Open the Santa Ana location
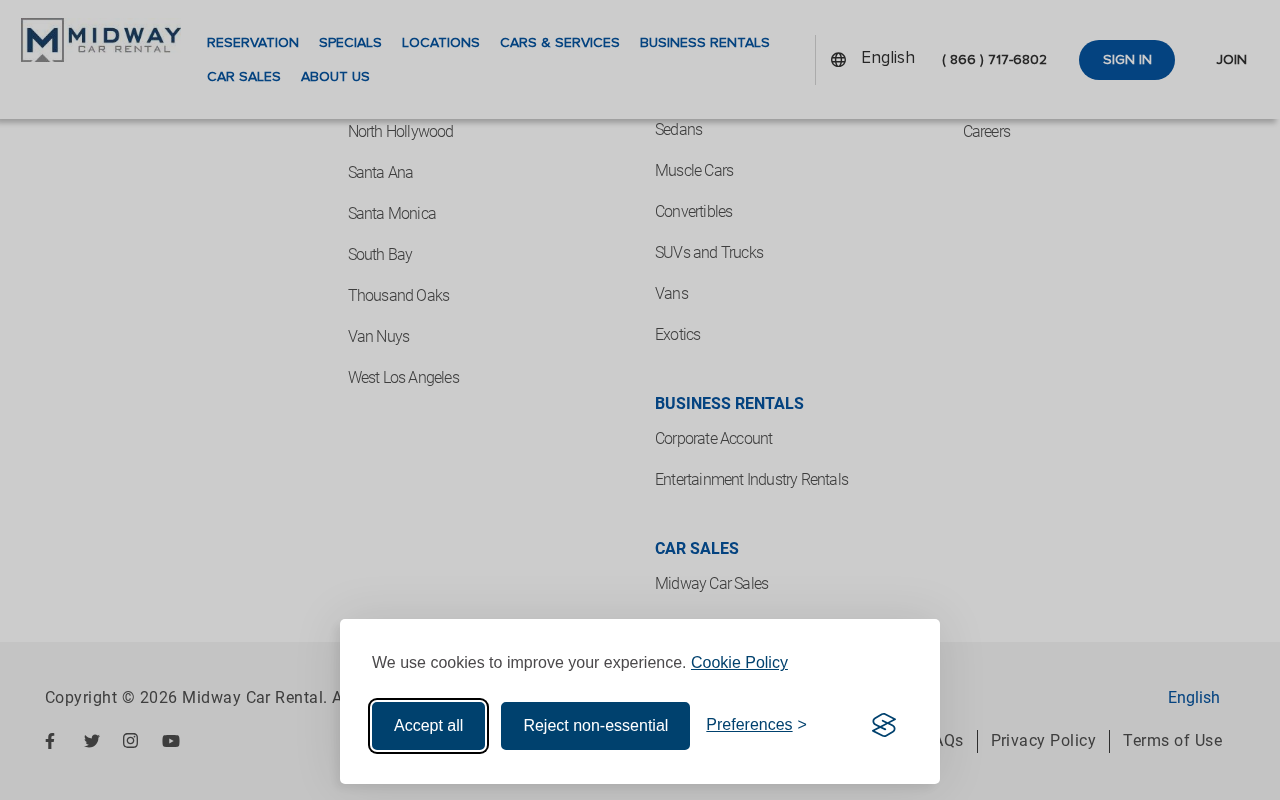Viewport: 1280px width, 800px height. [x=380, y=173]
